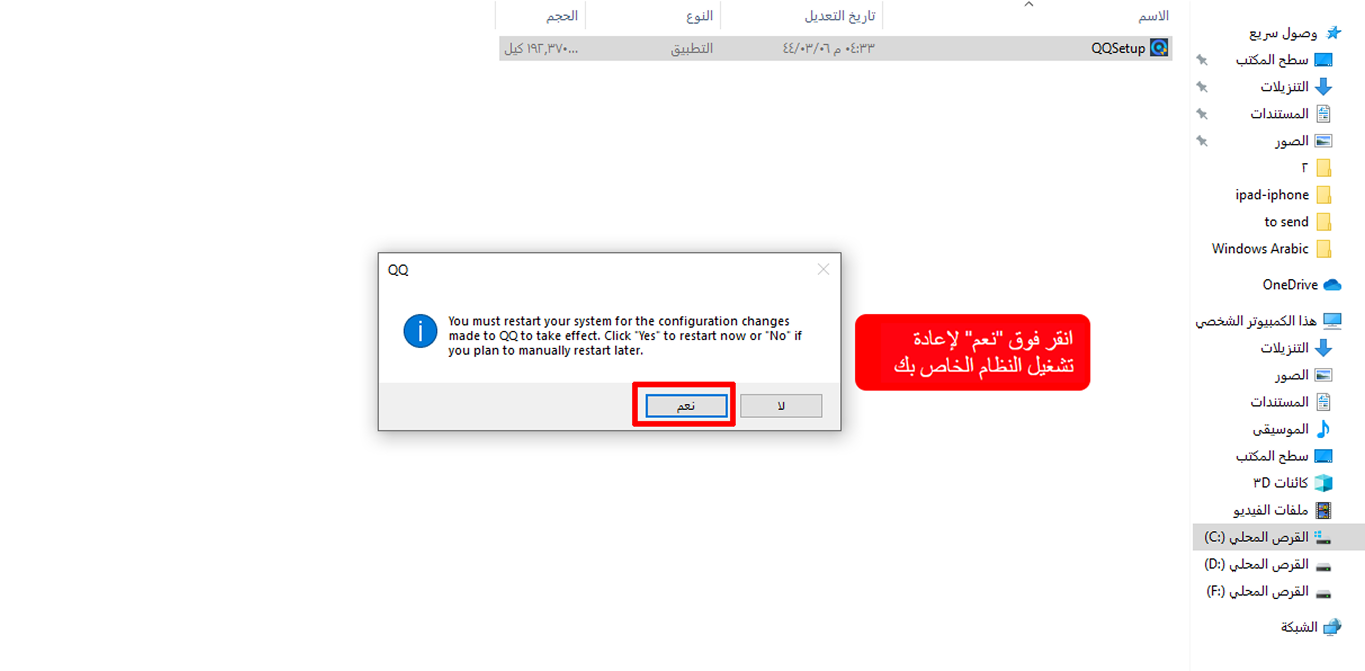Select the Quick access star icon

click(1333, 33)
